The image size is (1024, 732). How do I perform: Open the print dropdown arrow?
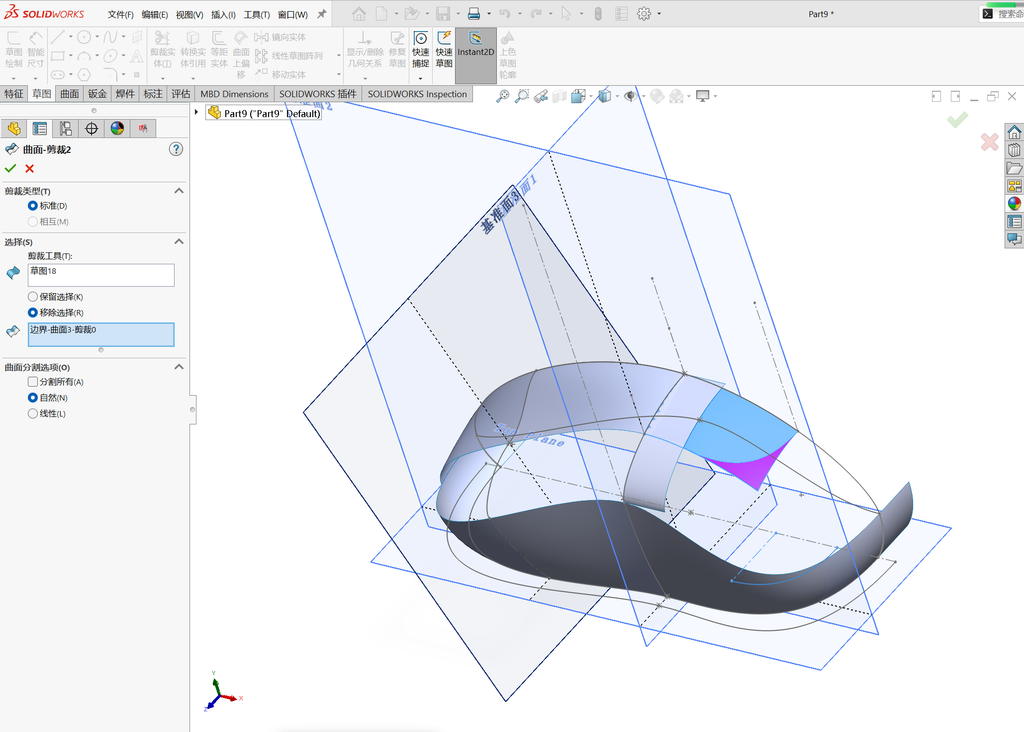(x=488, y=14)
